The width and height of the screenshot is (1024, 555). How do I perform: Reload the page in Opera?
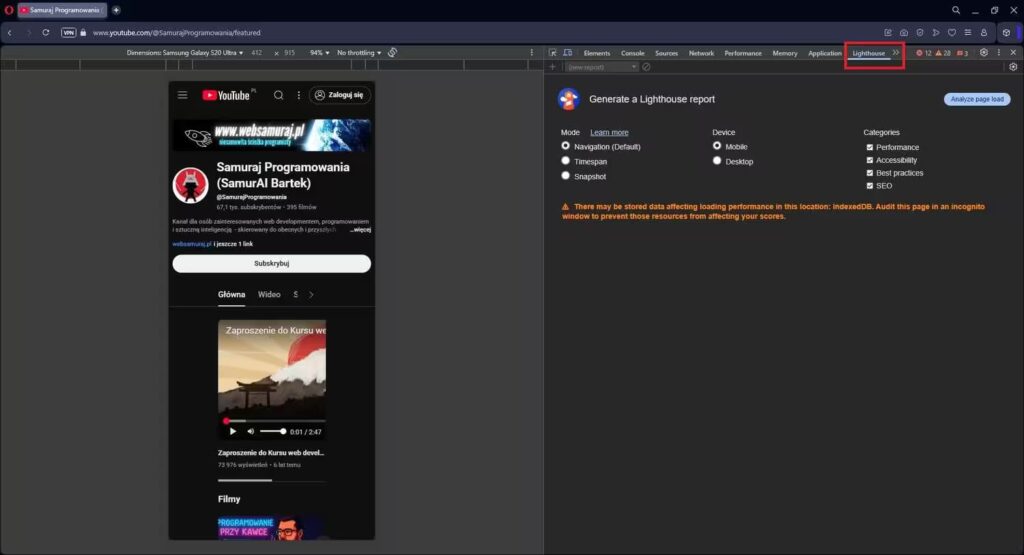46,33
